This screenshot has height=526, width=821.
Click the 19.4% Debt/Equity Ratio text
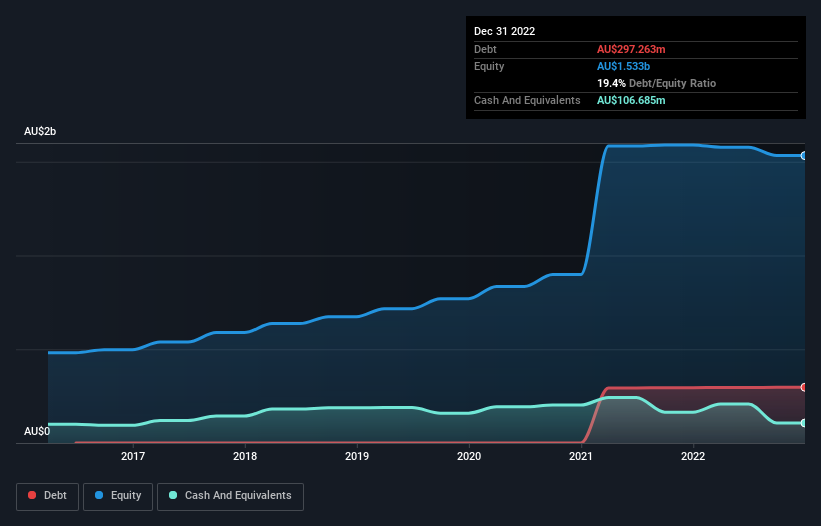point(657,83)
